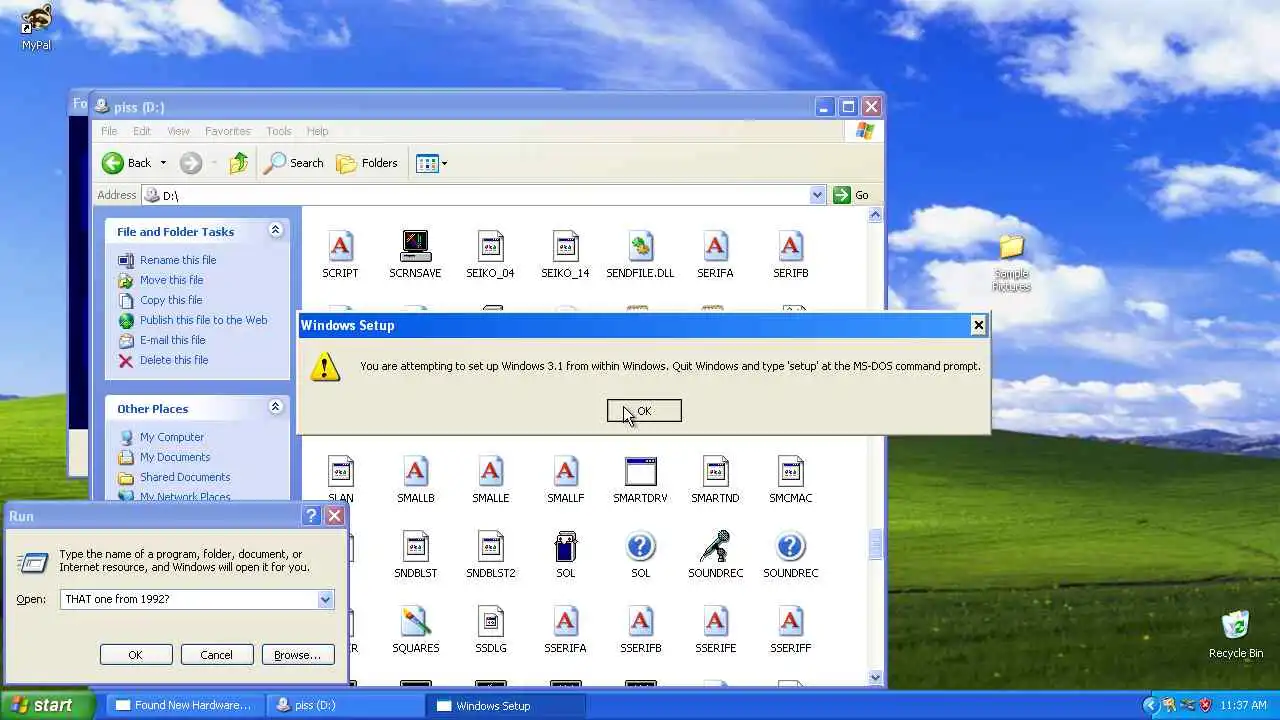Click Browse... in the Run dialog
Viewport: 1280px width, 720px height.
click(297, 655)
